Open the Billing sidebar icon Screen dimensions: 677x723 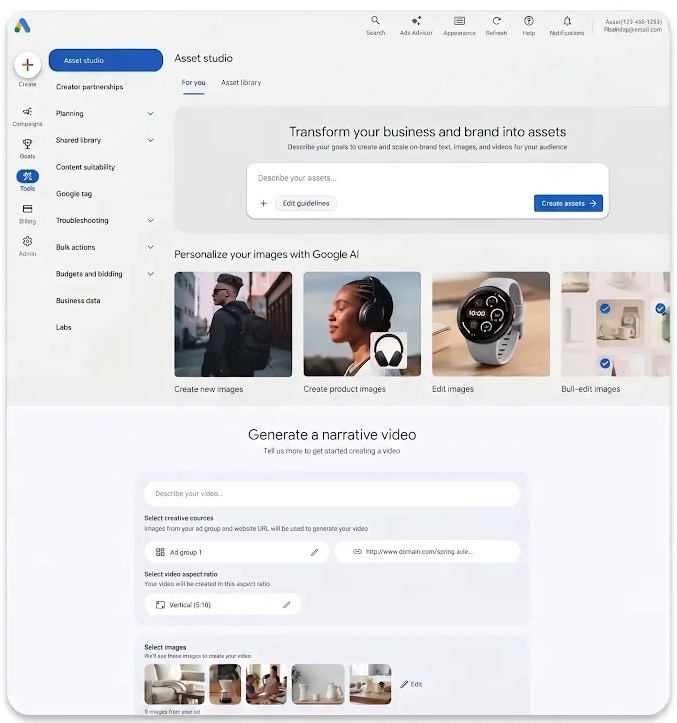(x=27, y=209)
